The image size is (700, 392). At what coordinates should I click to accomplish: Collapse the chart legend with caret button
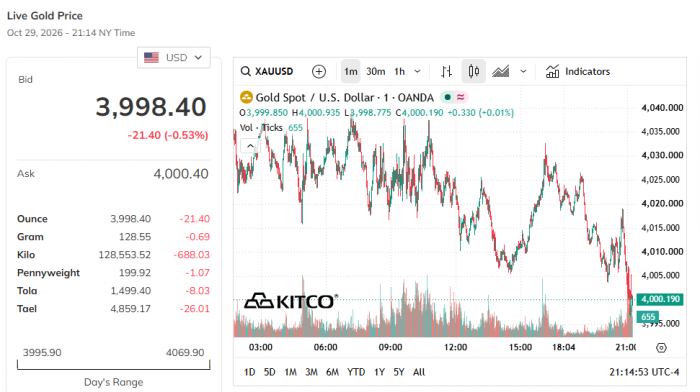(x=250, y=146)
